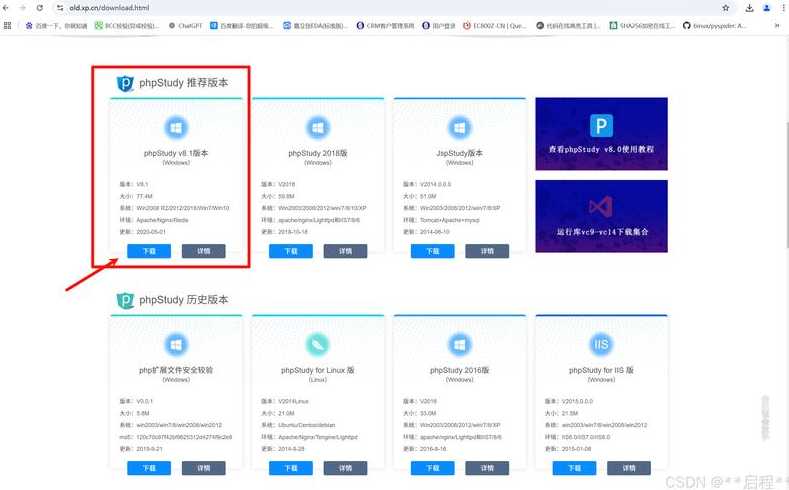This screenshot has width=789, height=490.
Task: Open the browser downloads icon
Action: [749, 8]
